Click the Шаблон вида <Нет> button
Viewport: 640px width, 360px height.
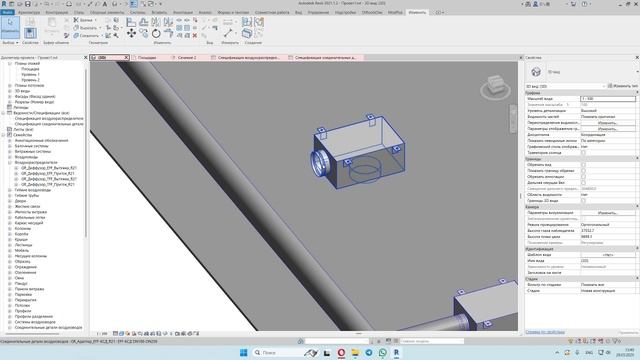click(607, 255)
